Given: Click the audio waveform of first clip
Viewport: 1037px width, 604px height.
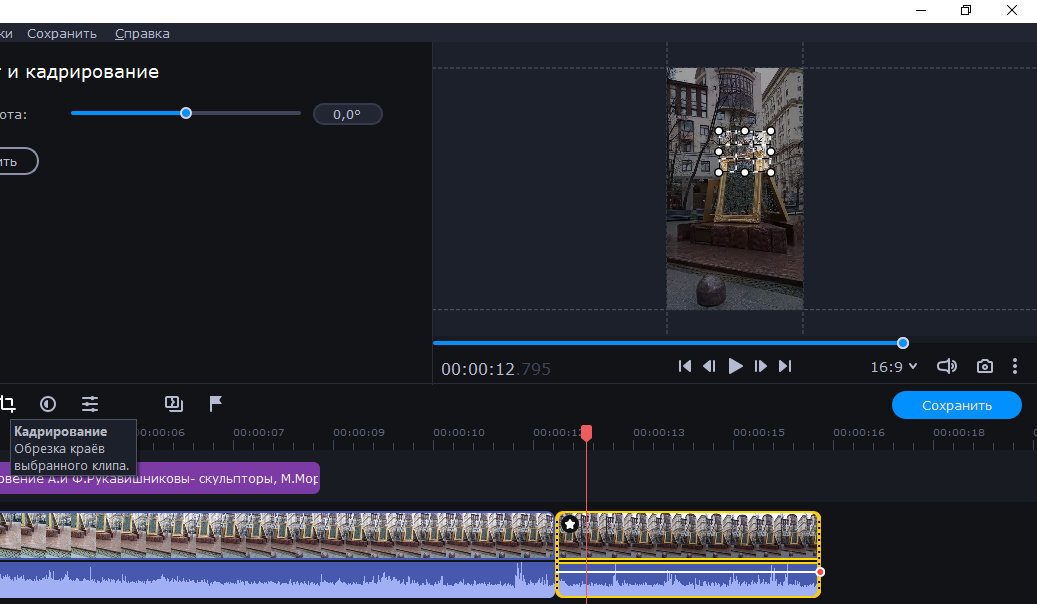Looking at the screenshot, I should 276,580.
